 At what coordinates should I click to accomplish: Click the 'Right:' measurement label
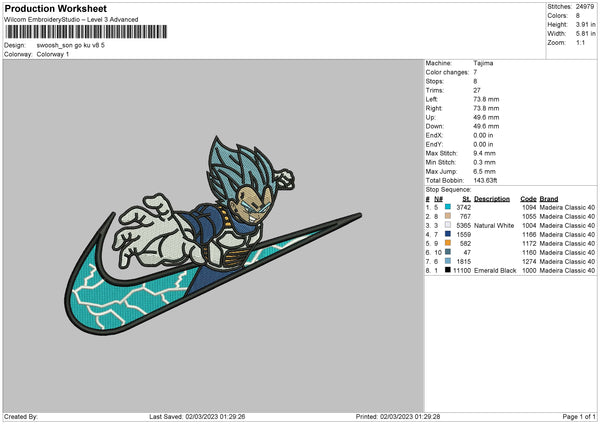(434, 108)
